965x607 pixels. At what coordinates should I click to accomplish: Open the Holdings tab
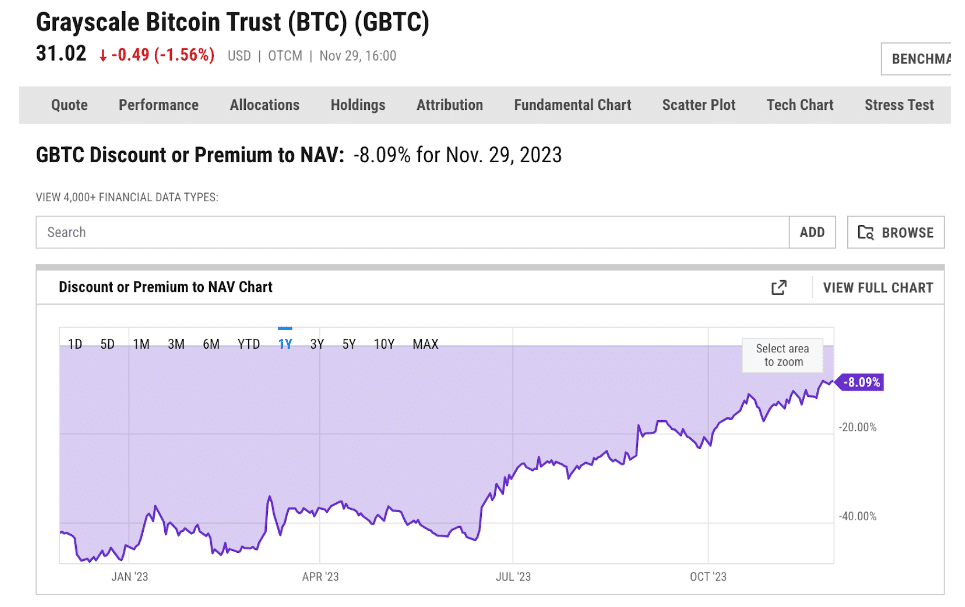[357, 104]
